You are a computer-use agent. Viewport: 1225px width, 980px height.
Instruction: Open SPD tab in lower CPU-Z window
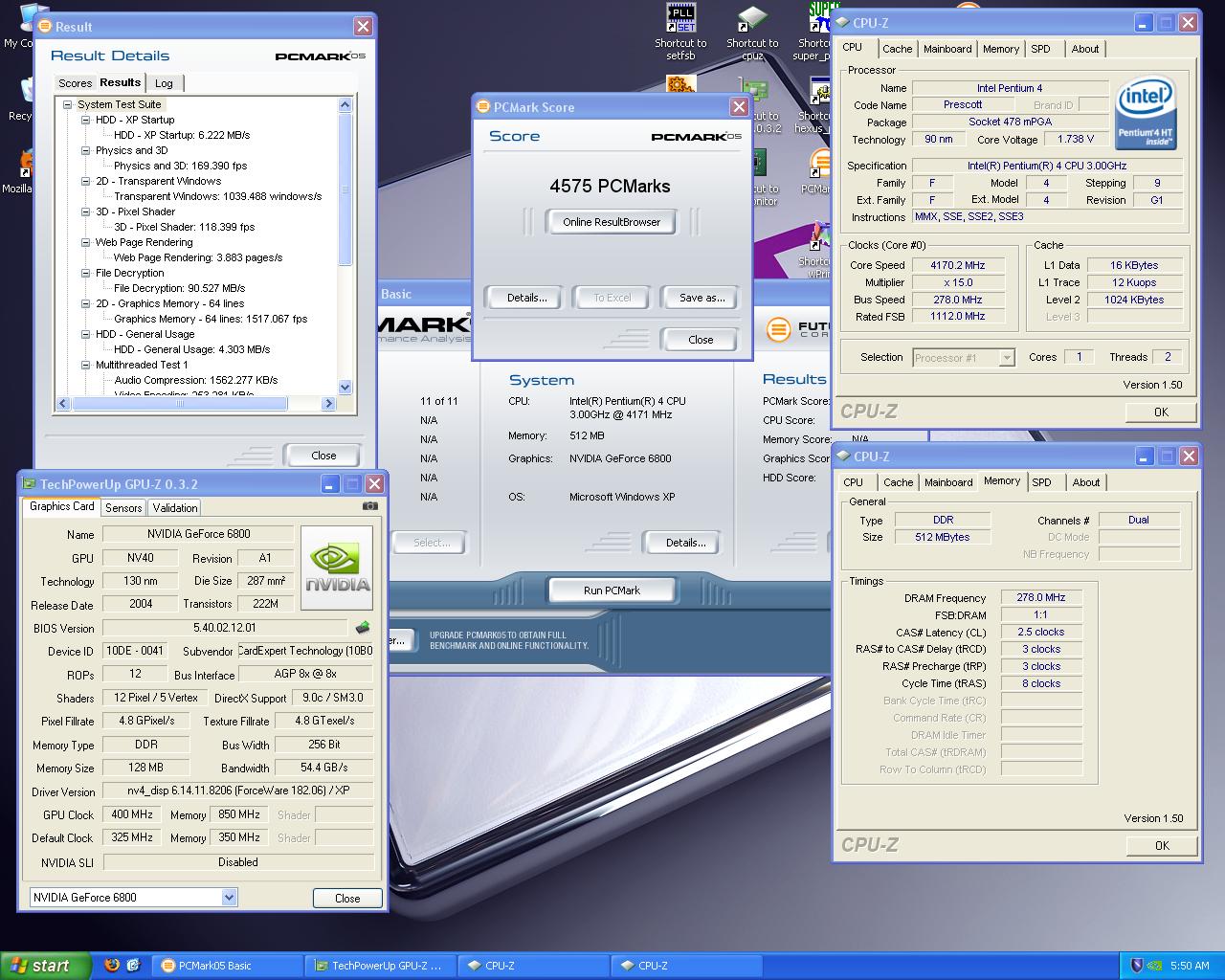[1041, 482]
